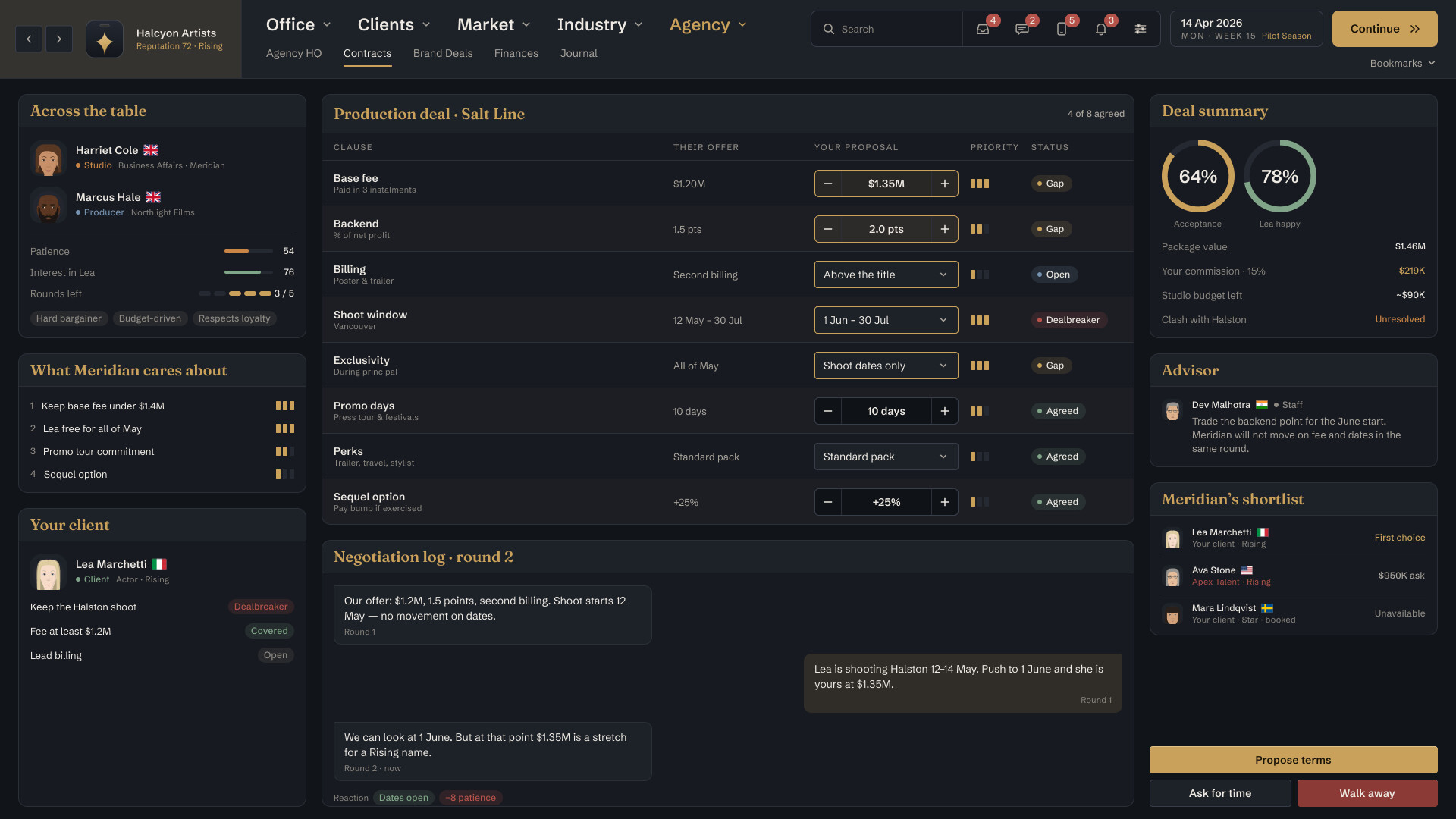Open the Exclusivity proposal dropdown

tap(886, 366)
